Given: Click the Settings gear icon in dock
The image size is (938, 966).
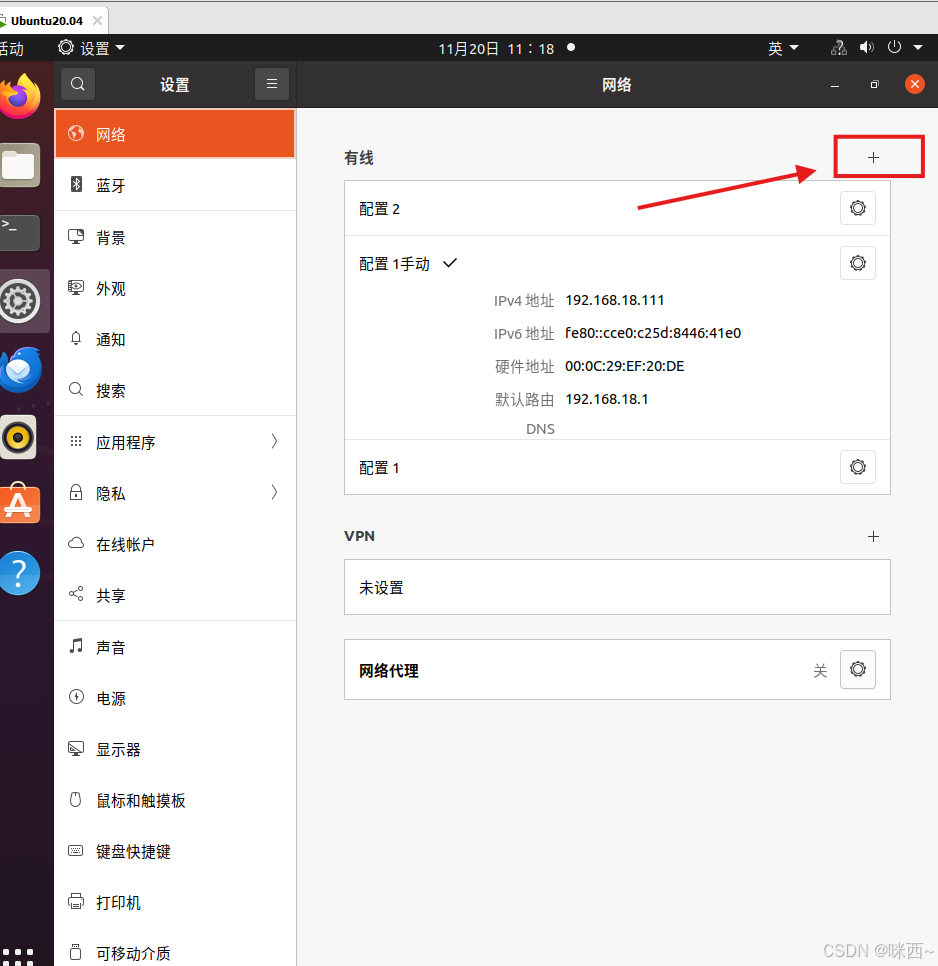Looking at the screenshot, I should 20,301.
